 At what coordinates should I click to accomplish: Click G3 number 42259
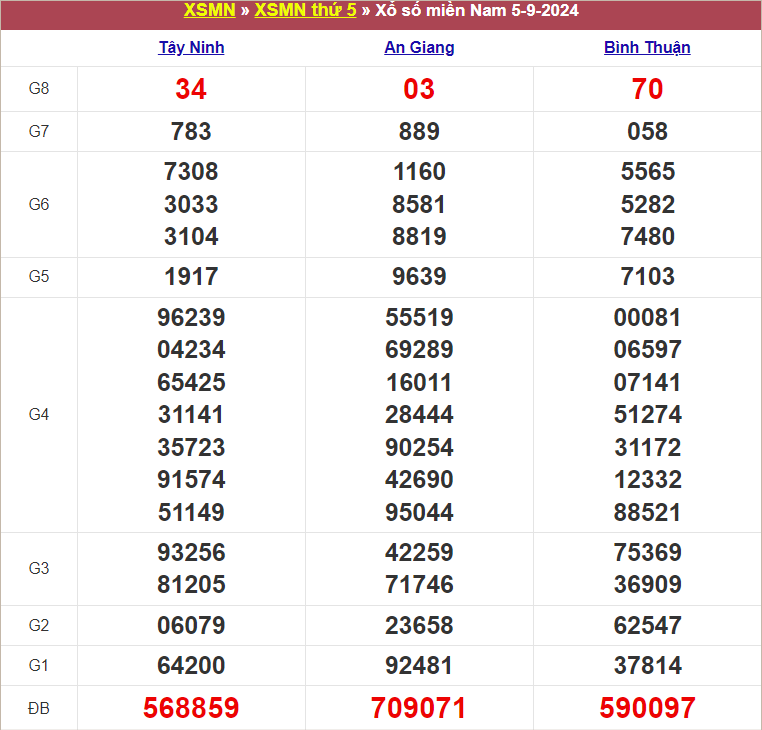coord(419,552)
